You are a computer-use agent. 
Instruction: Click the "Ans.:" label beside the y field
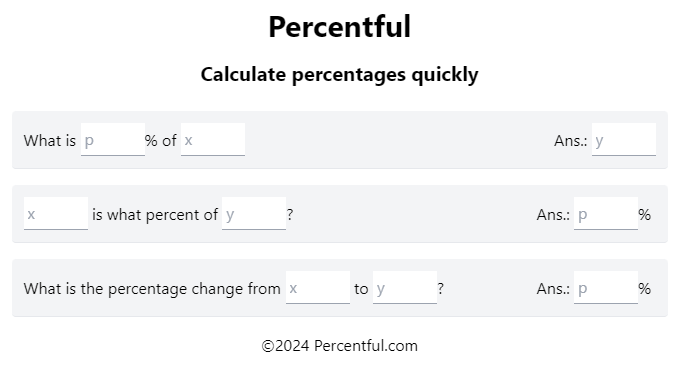coord(571,141)
